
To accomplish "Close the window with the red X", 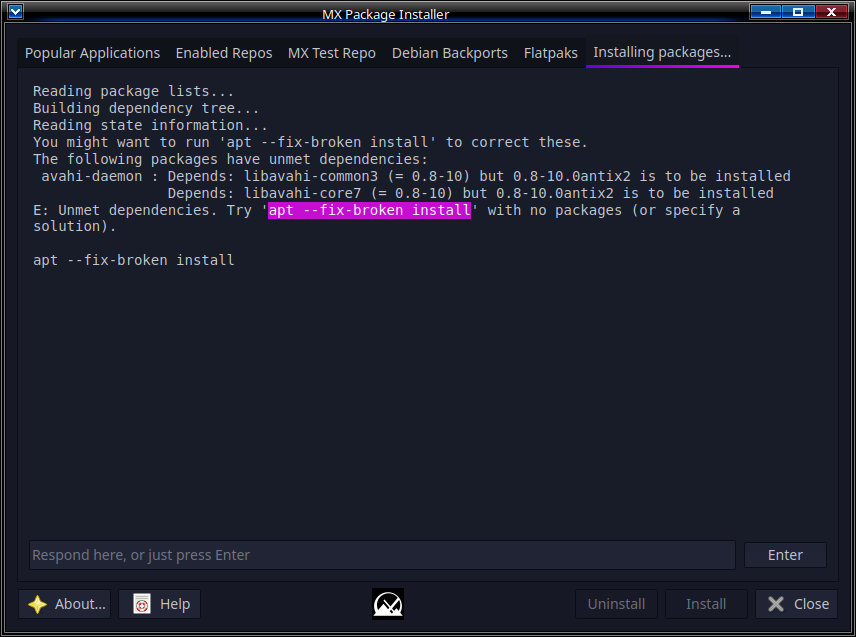I will coord(831,11).
